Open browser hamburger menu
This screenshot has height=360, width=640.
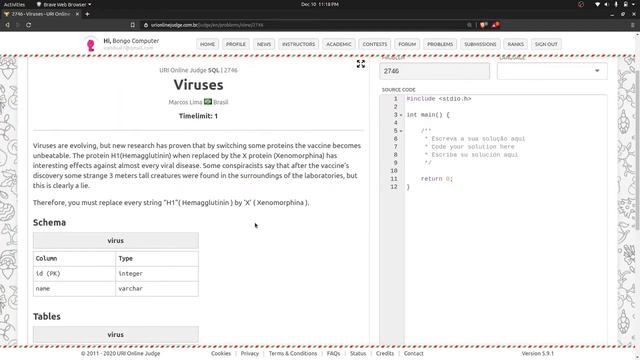pyautogui.click(x=632, y=25)
